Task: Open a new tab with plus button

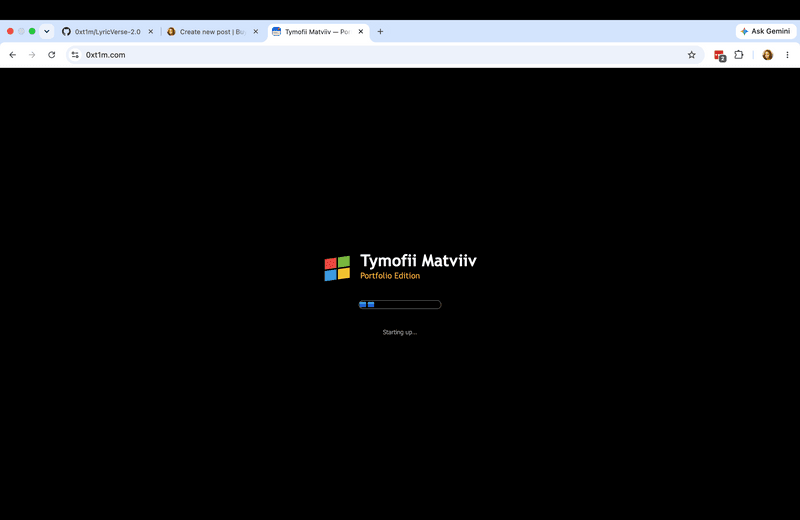Action: click(380, 31)
